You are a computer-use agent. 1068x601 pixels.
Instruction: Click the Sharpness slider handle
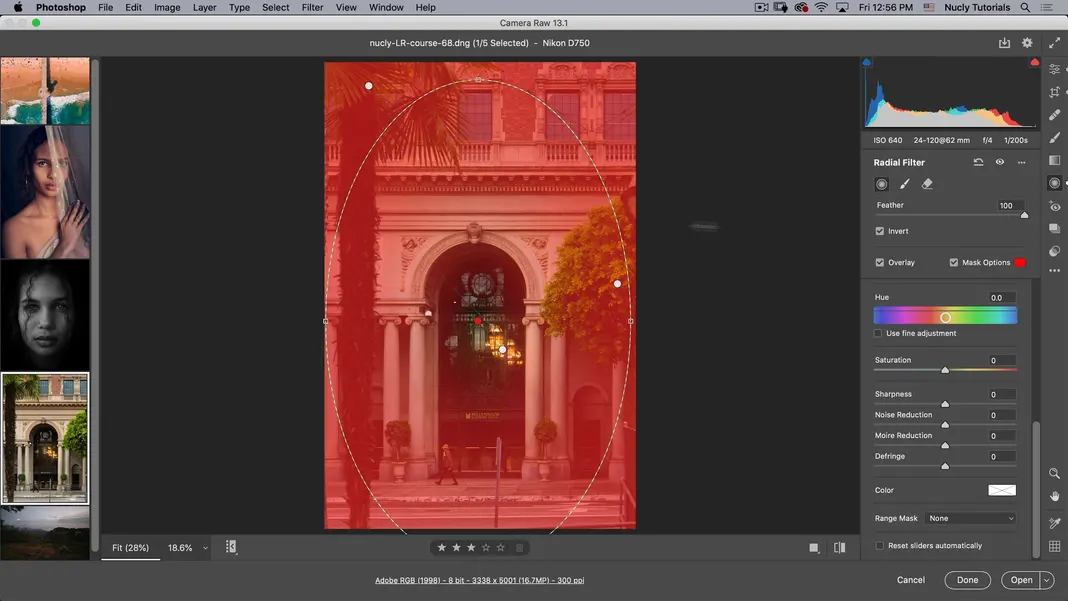(945, 404)
